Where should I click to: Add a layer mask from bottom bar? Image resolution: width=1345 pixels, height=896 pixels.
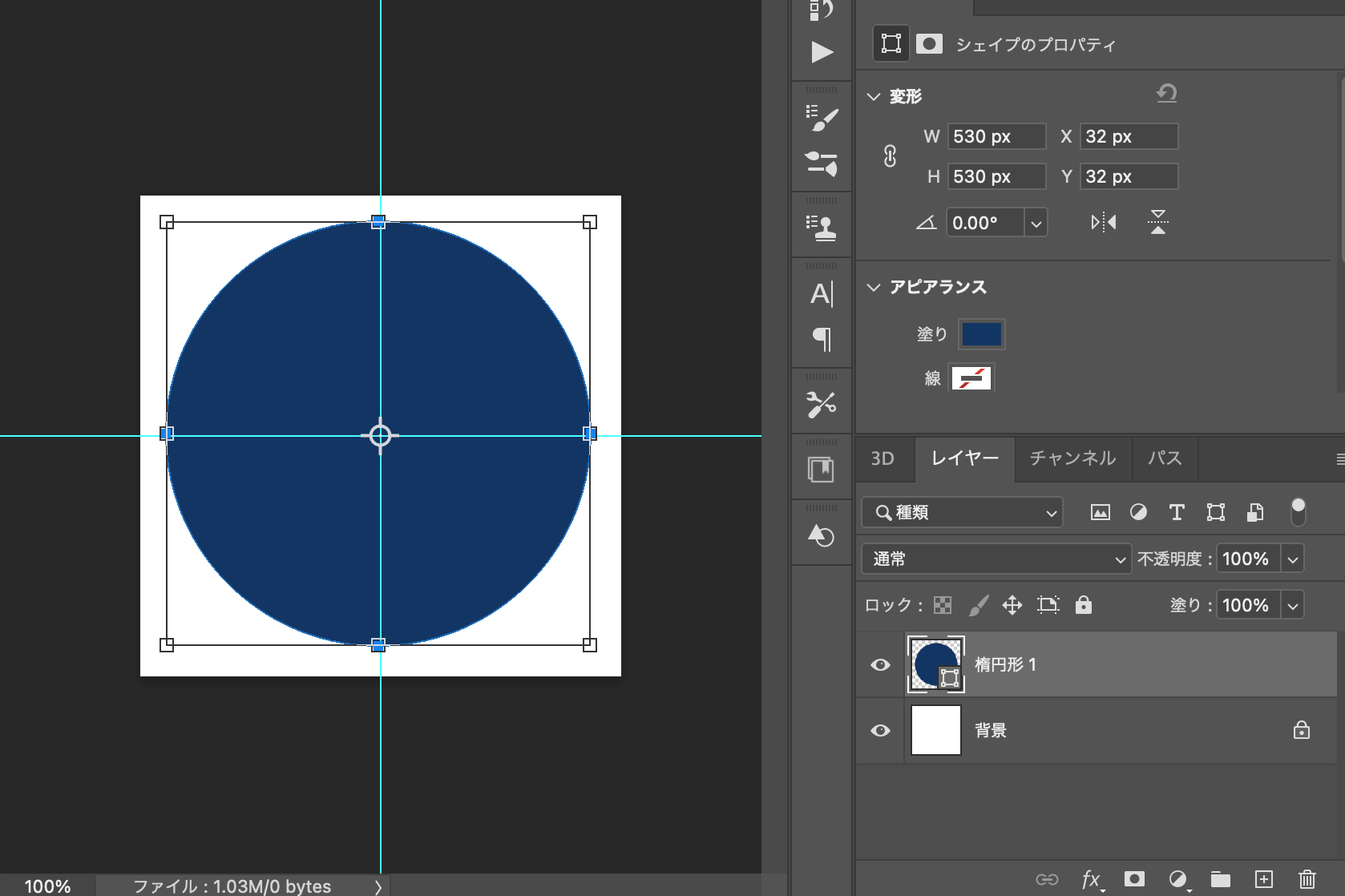[1134, 879]
